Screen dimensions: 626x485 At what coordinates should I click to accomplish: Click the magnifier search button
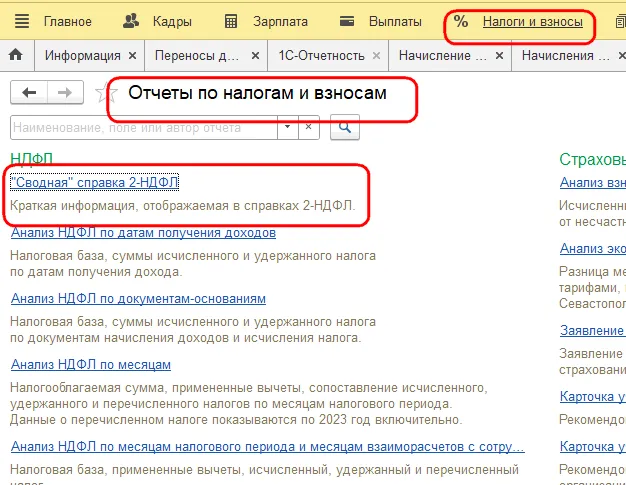(344, 127)
